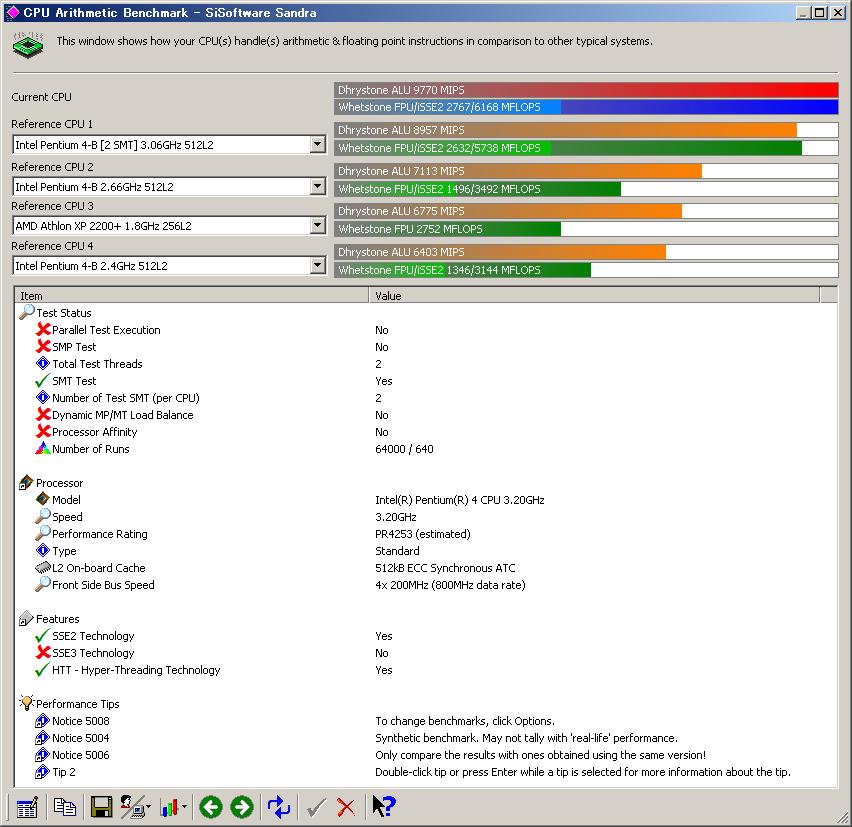
Task: Go back with the green left arrow
Action: (211, 807)
